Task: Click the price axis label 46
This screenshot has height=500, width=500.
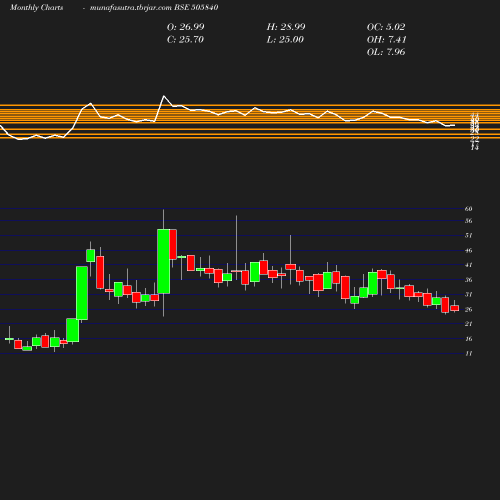Action: point(468,250)
